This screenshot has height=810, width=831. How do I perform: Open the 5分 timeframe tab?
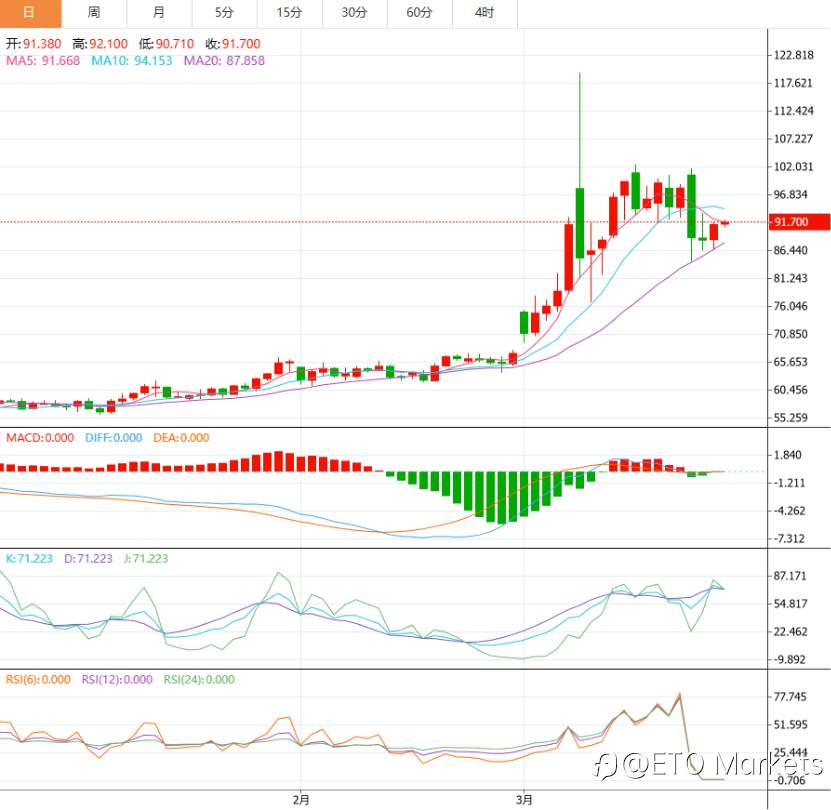pos(225,13)
